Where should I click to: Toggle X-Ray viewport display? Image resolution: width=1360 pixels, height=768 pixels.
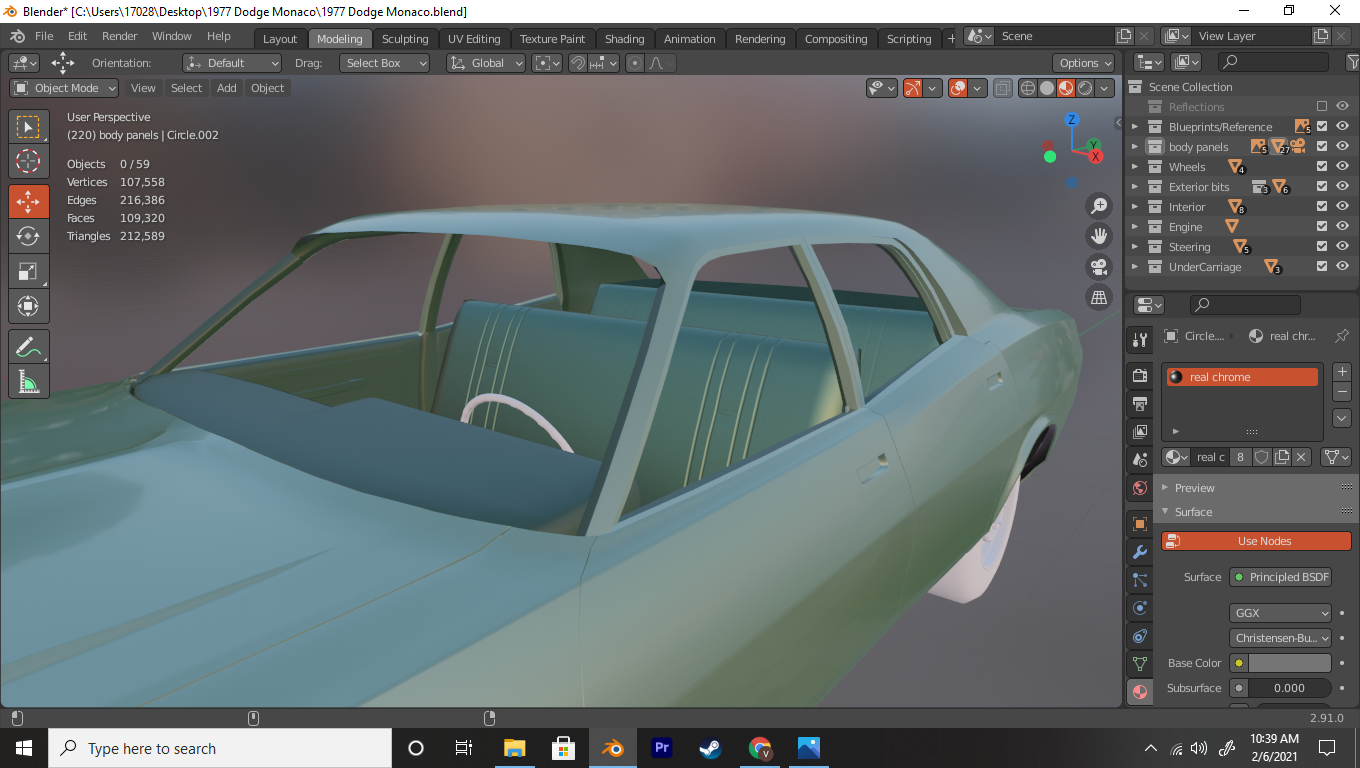1002,88
